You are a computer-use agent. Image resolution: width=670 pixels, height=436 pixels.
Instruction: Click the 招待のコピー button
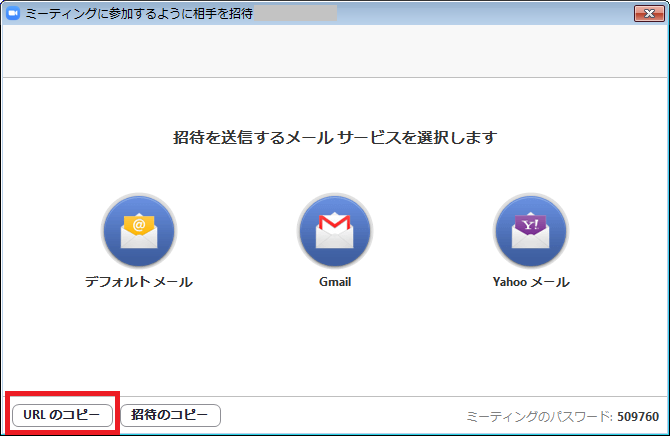170,415
